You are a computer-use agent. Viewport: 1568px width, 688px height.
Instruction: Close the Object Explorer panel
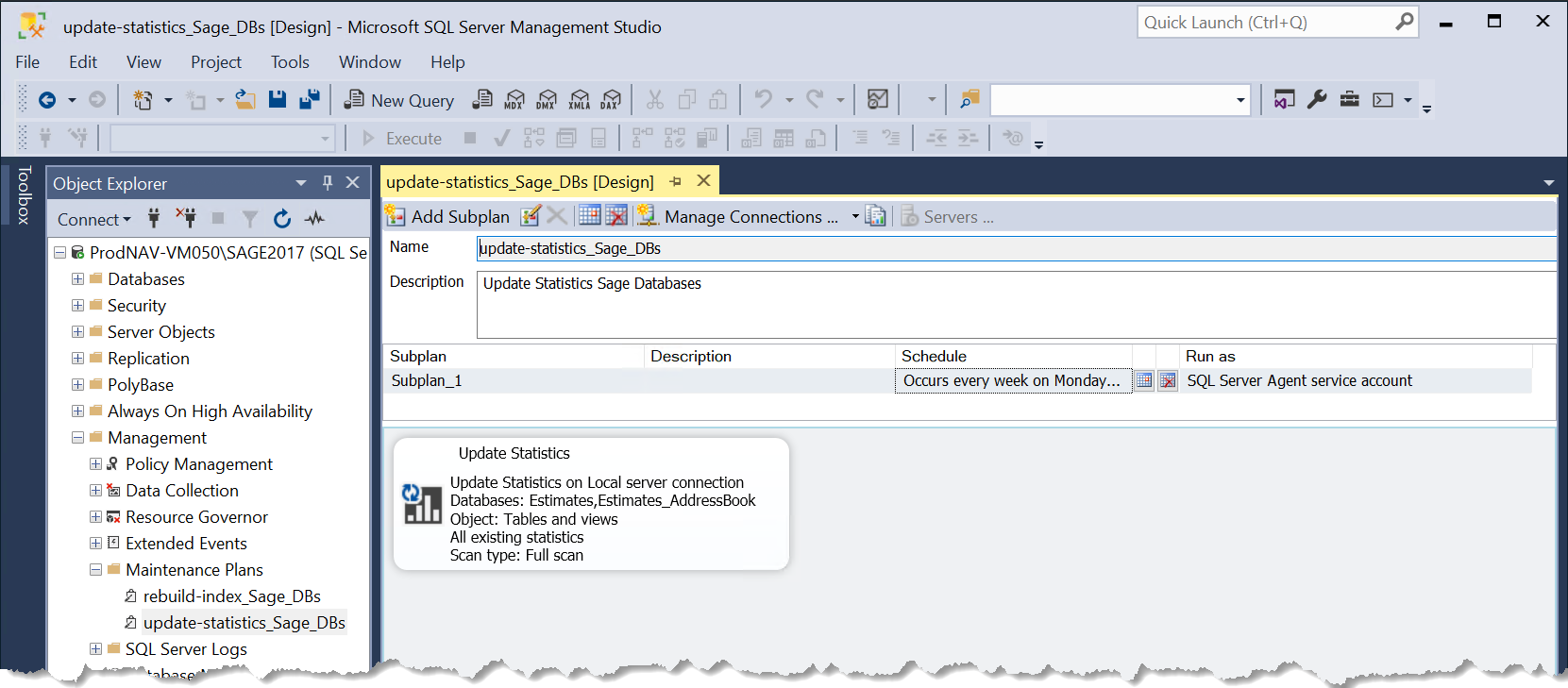(x=353, y=182)
